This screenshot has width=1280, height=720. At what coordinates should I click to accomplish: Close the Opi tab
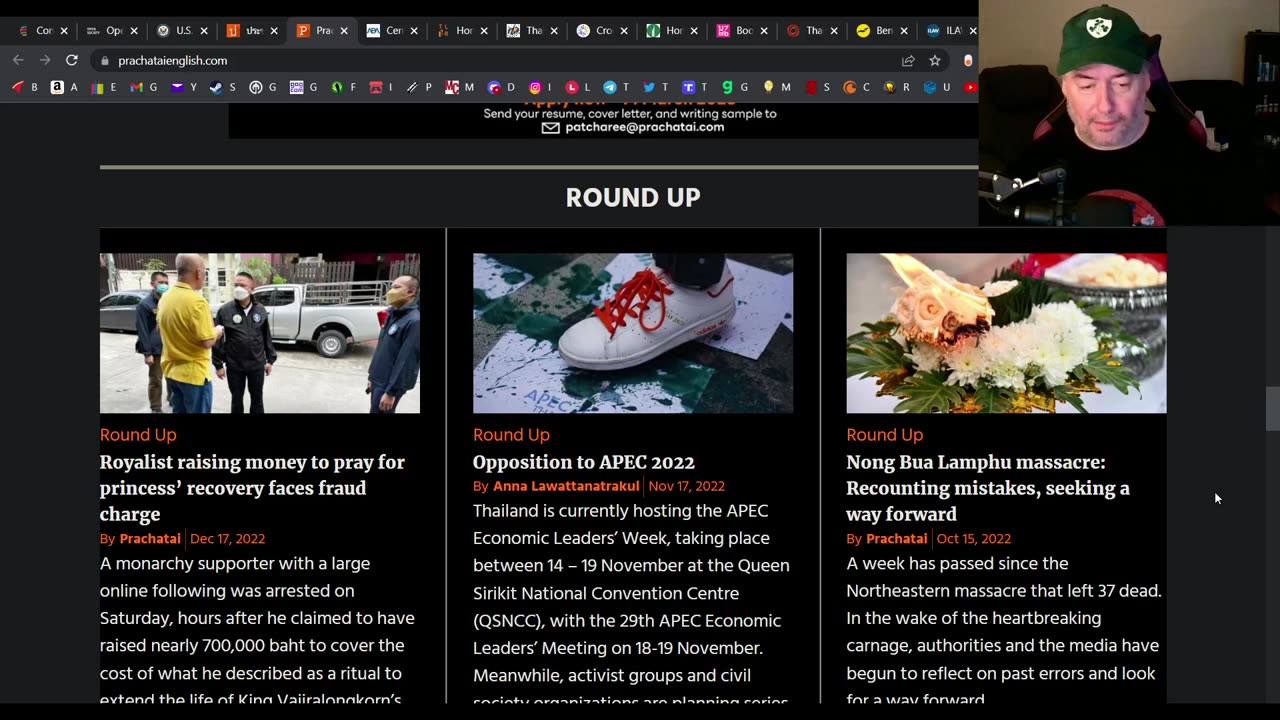tap(133, 31)
